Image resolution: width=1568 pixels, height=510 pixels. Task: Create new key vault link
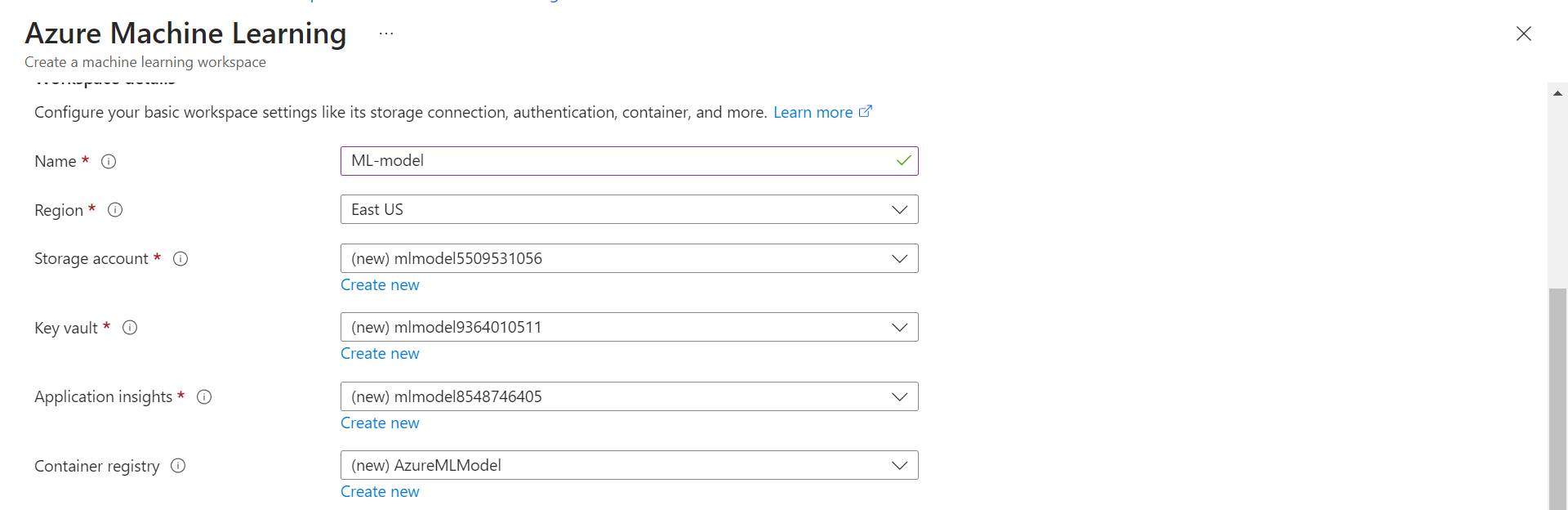click(380, 353)
